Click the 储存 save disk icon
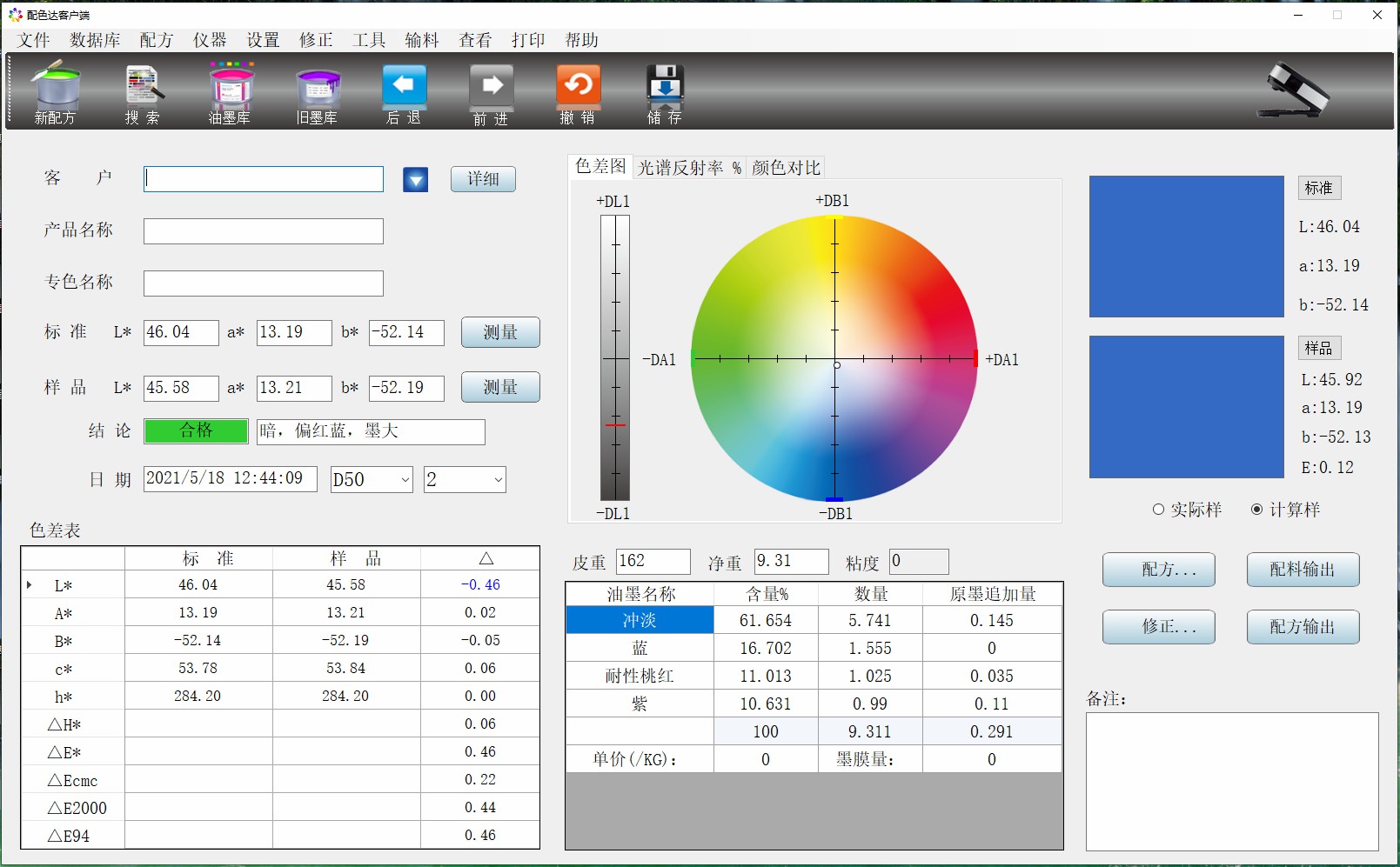Viewport: 1400px width, 867px height. pyautogui.click(x=665, y=87)
